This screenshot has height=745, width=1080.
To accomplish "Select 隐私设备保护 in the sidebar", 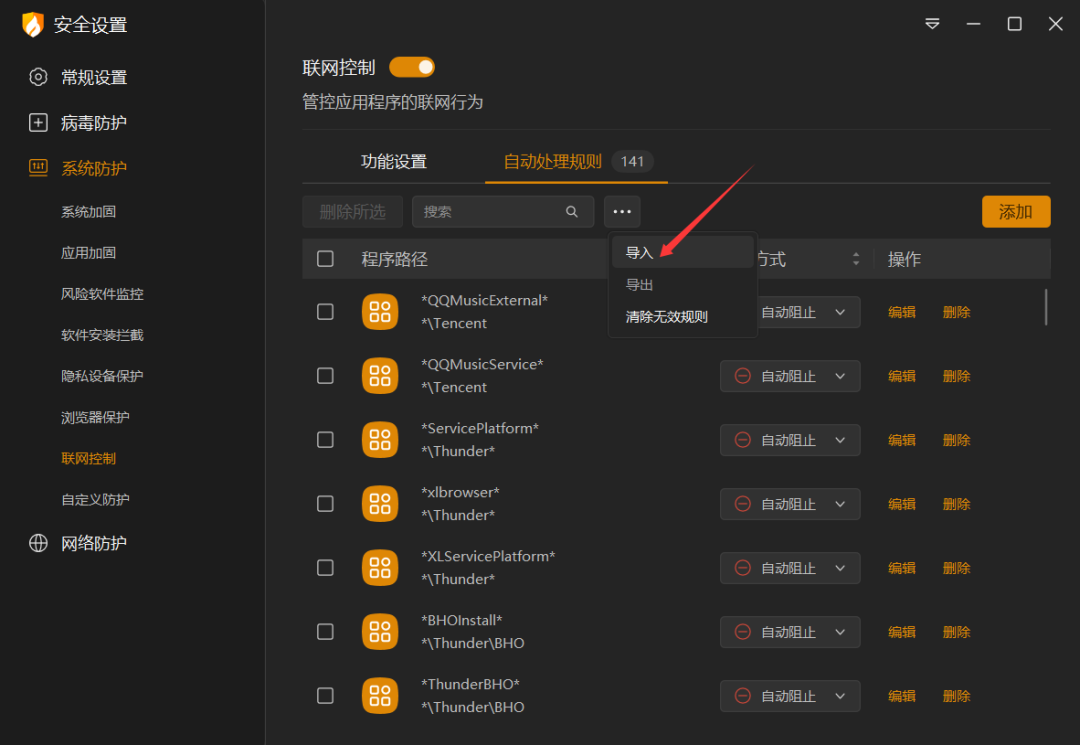I will pyautogui.click(x=102, y=376).
